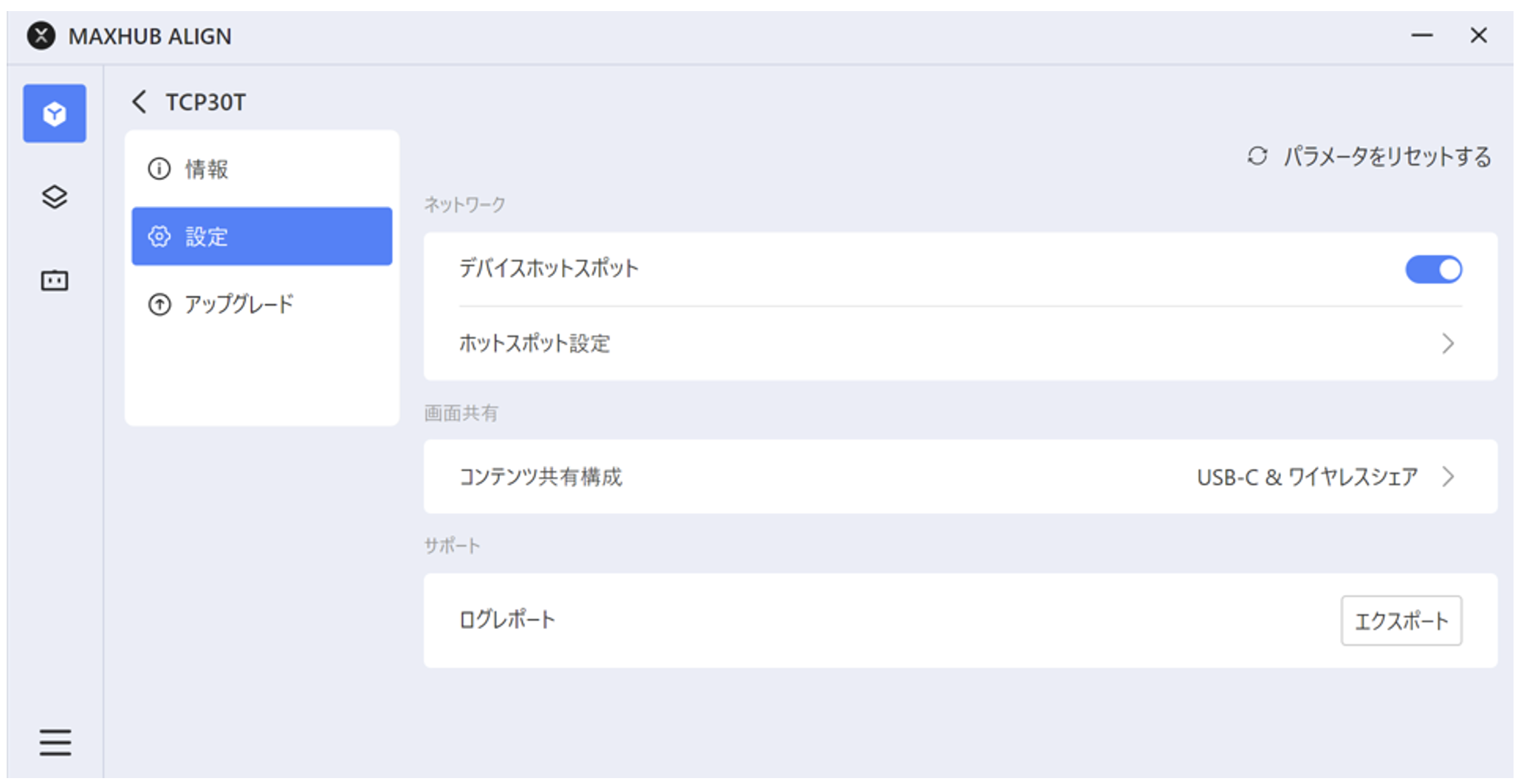Select the third sidebar device icon
The height and width of the screenshot is (784, 1518).
pyautogui.click(x=54, y=281)
